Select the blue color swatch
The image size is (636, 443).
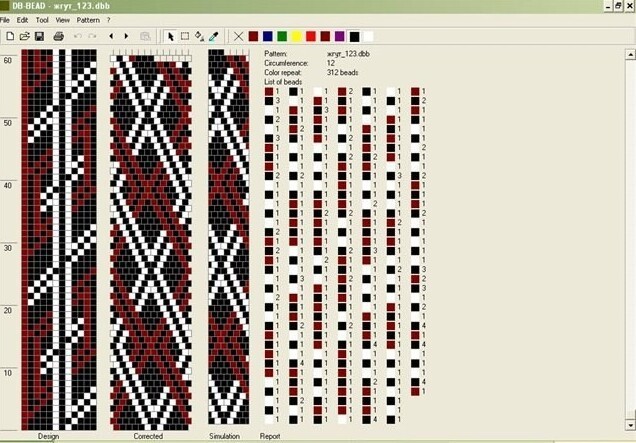267,36
